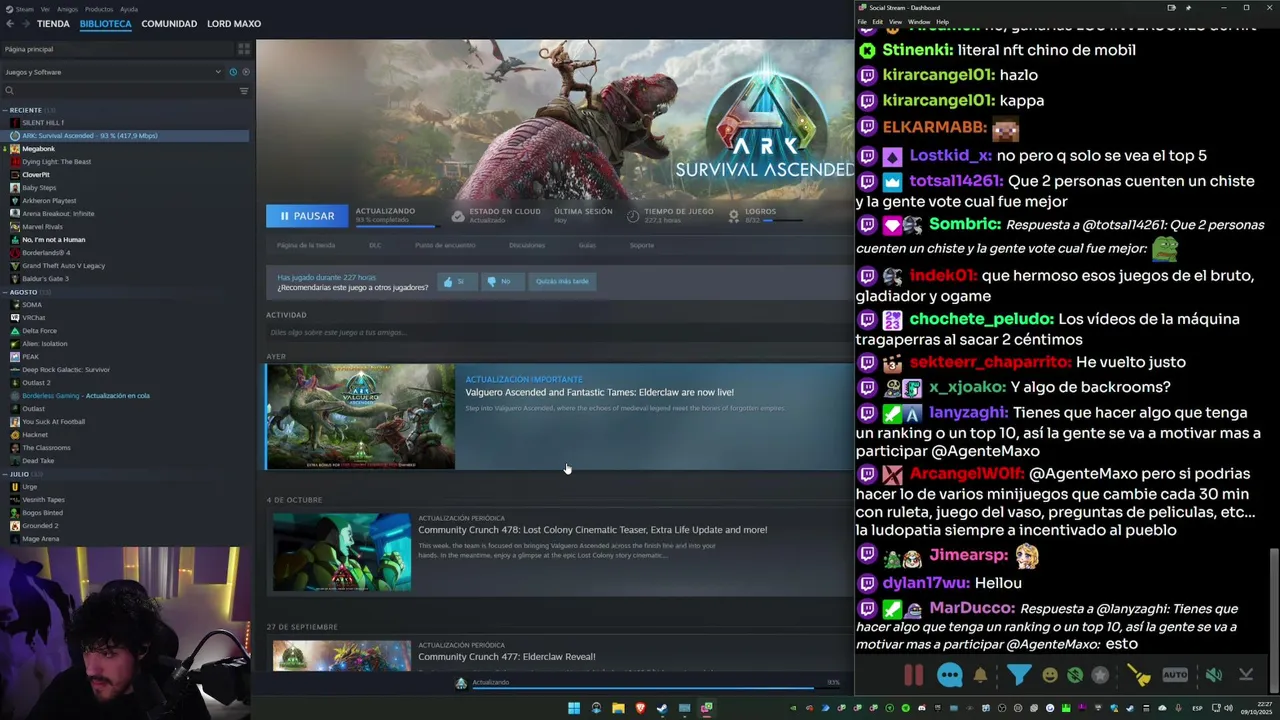Open Brave browser from the taskbar

tap(640, 708)
